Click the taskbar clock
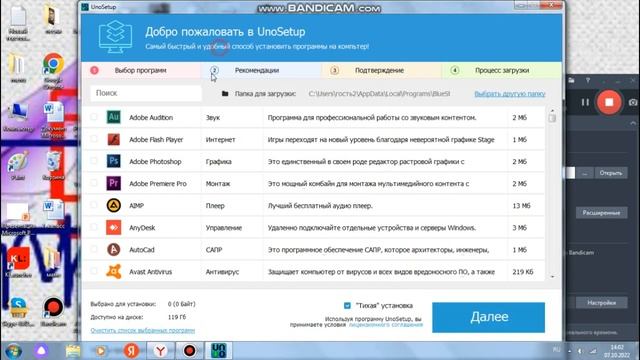640x360 pixels. (617, 351)
